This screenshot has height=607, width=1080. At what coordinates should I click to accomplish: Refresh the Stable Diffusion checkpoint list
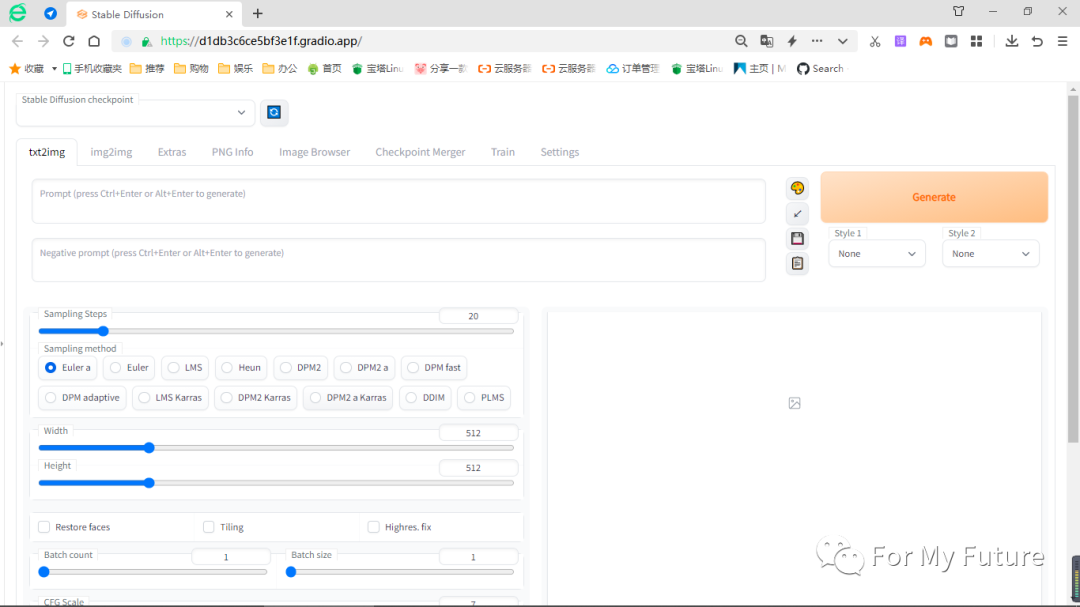point(273,112)
